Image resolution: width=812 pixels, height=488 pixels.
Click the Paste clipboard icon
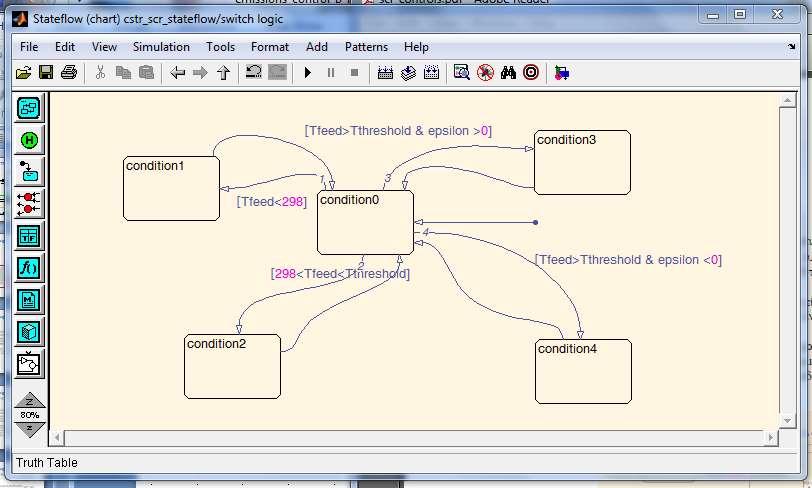coord(147,73)
